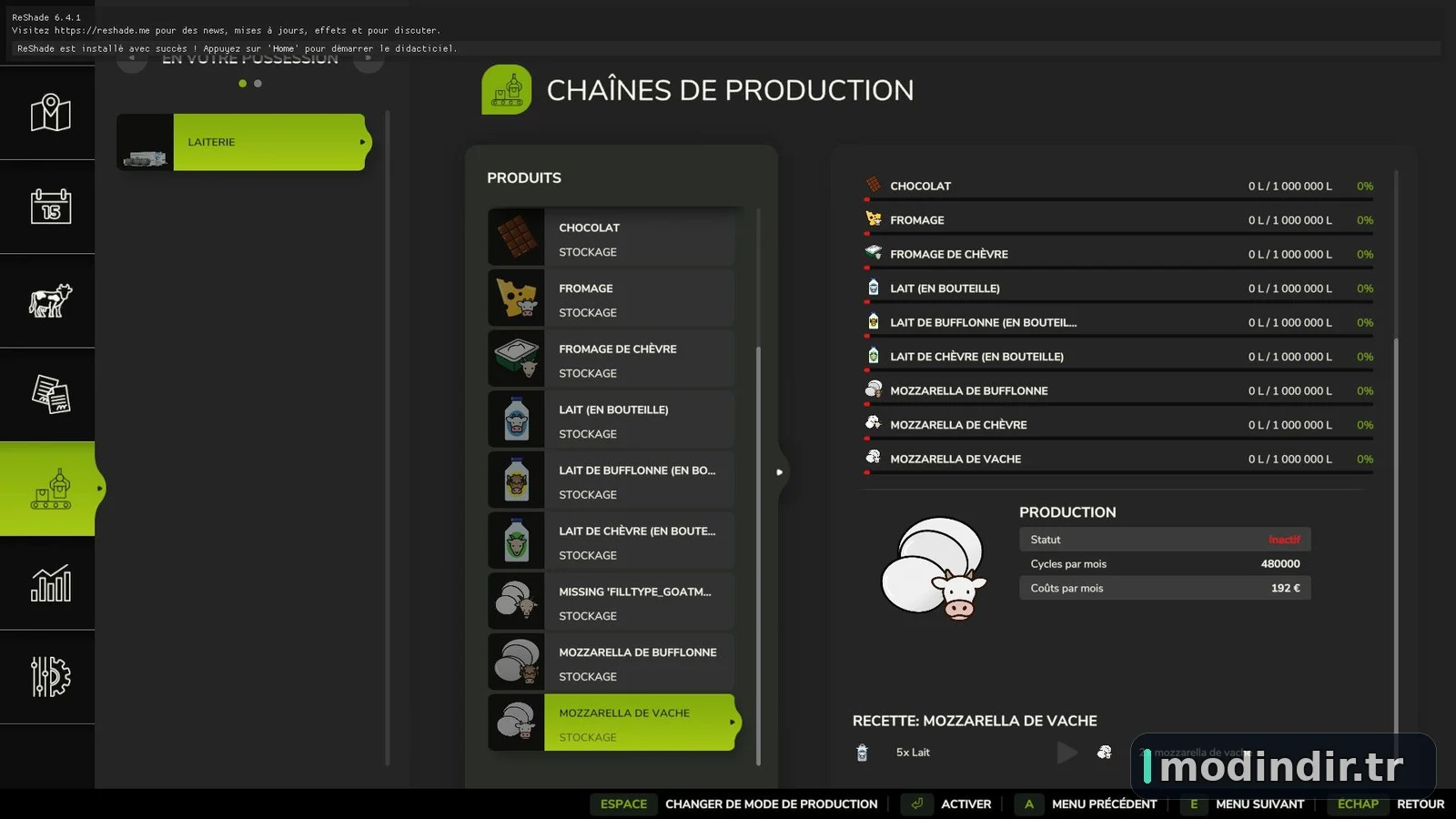This screenshot has width=1456, height=819.
Task: Click the ECHAP key button
Action: tap(1358, 804)
